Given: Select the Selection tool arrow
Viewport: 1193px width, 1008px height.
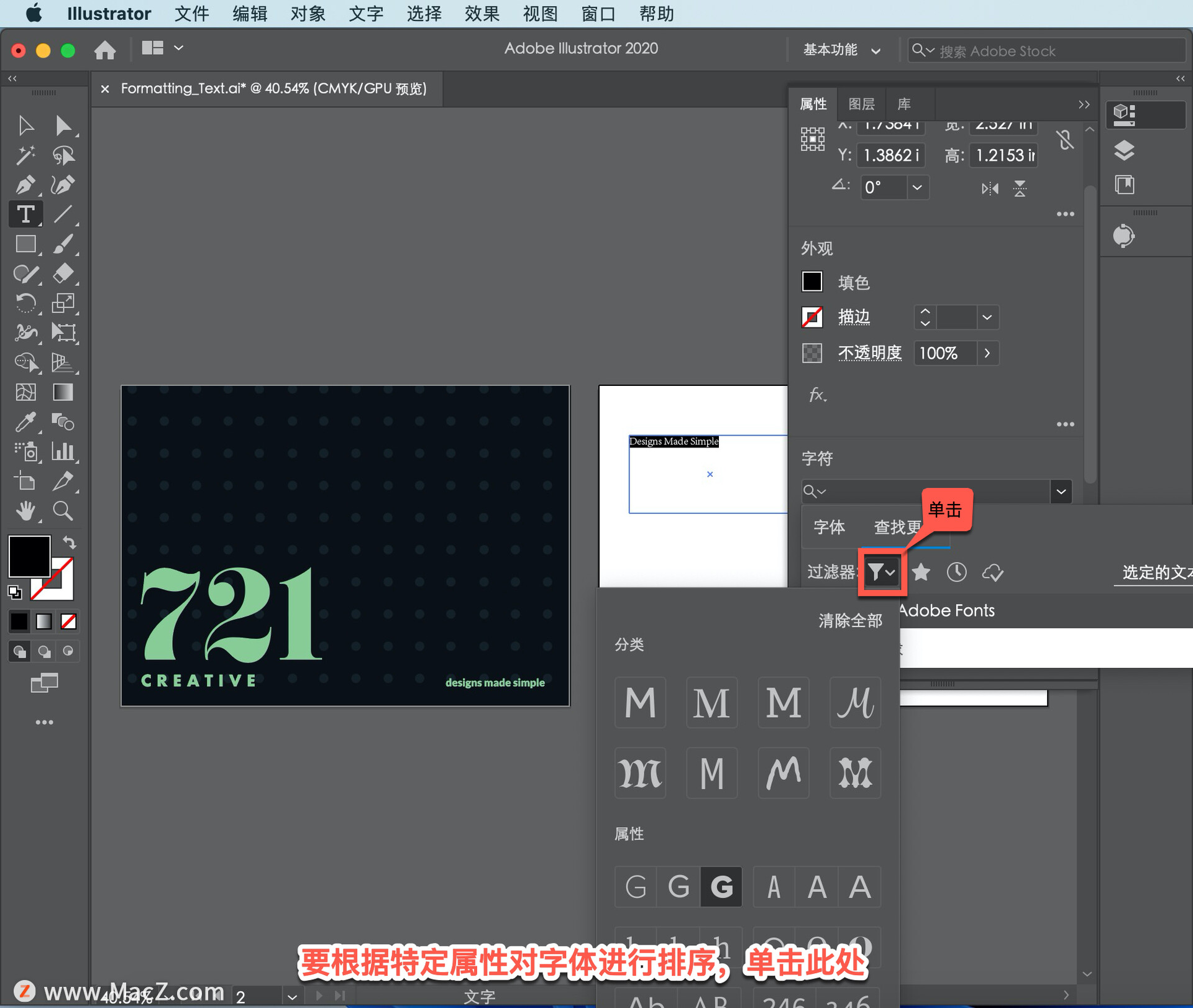Looking at the screenshot, I should pos(25,126).
